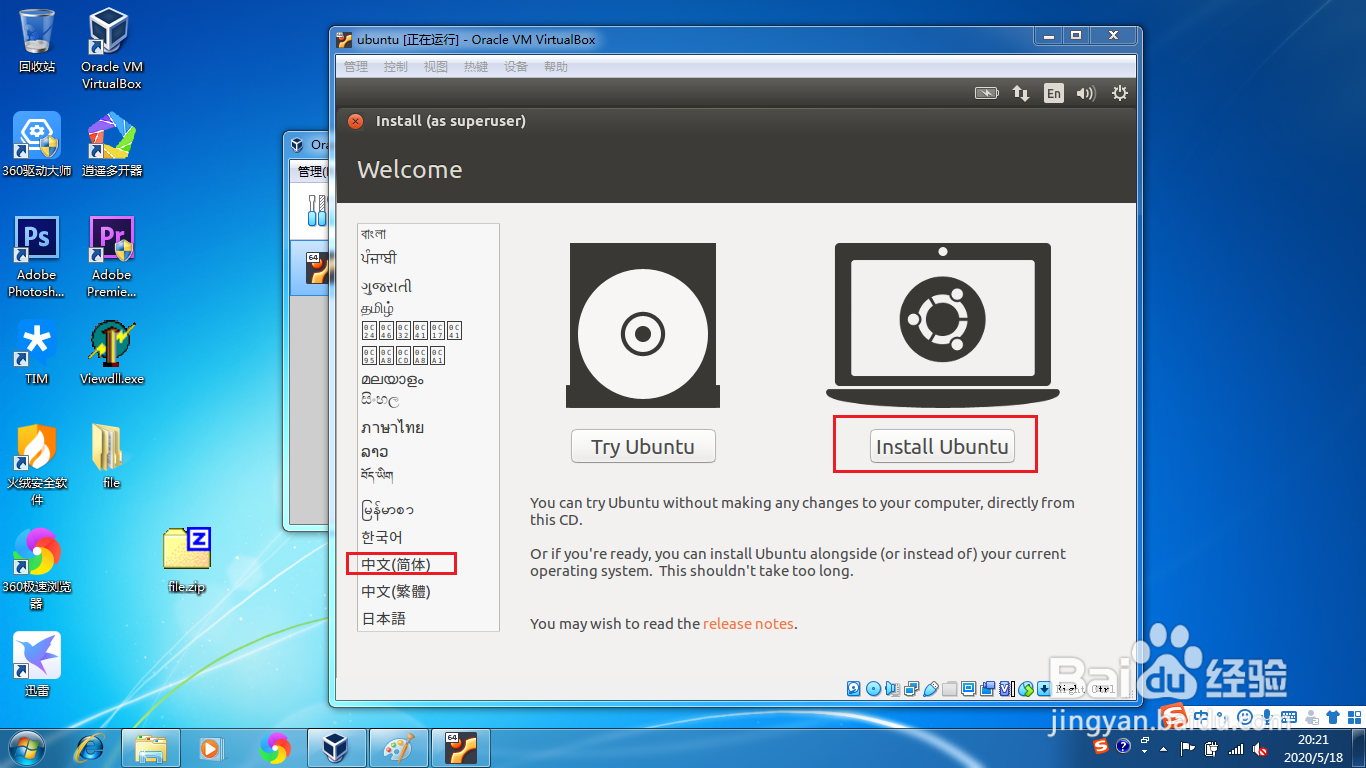
Task: Select ລາວ in the language list
Action: (375, 452)
